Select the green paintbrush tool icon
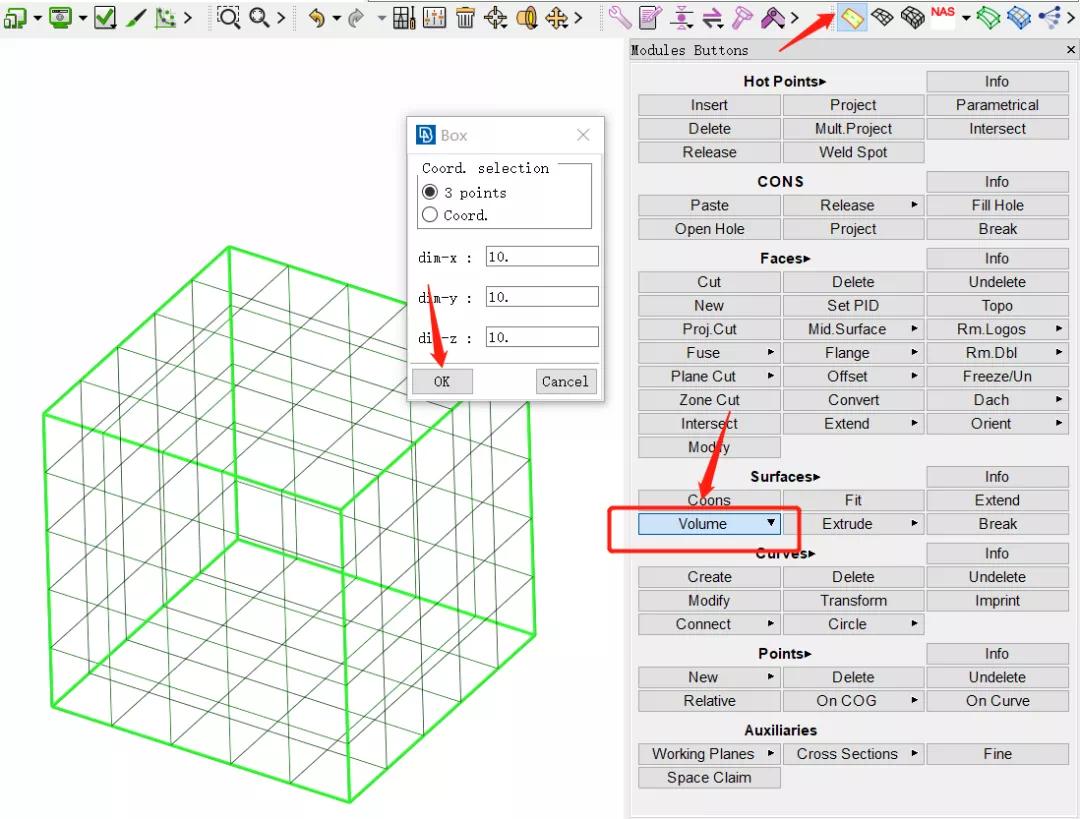This screenshot has height=819, width=1080. [136, 17]
